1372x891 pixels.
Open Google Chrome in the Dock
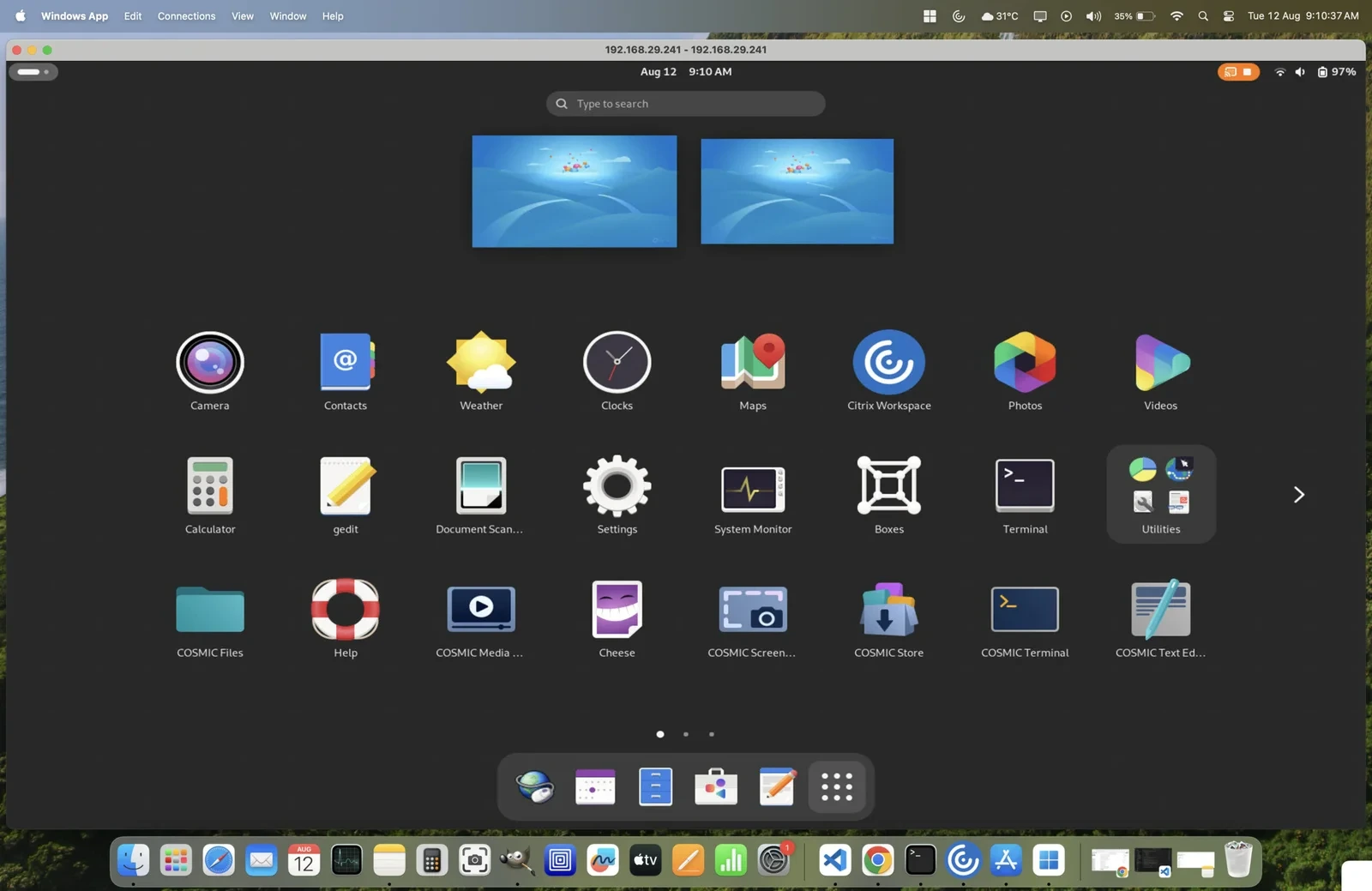click(x=877, y=860)
